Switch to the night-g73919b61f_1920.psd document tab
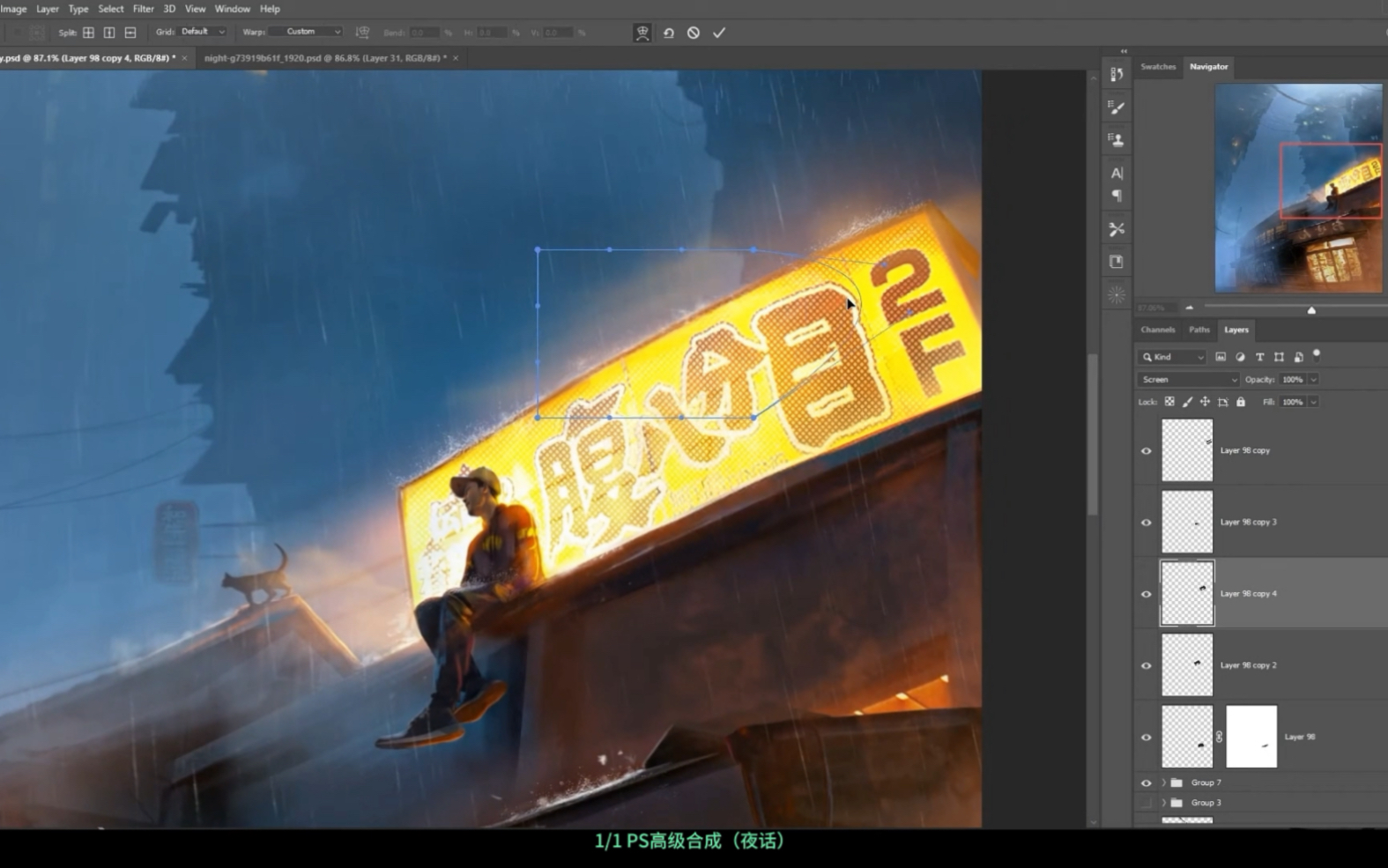Image resolution: width=1388 pixels, height=868 pixels. point(325,58)
